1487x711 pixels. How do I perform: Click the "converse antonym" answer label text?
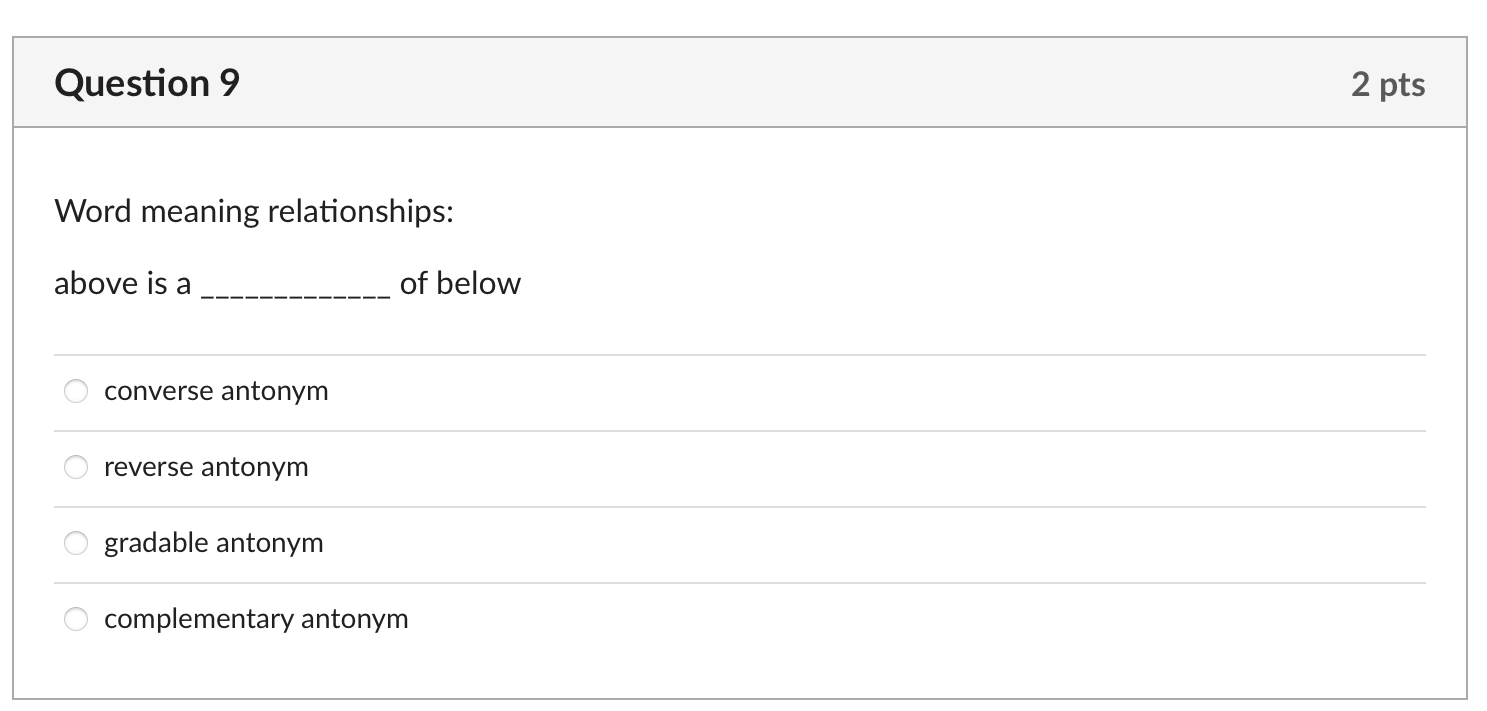pos(216,391)
